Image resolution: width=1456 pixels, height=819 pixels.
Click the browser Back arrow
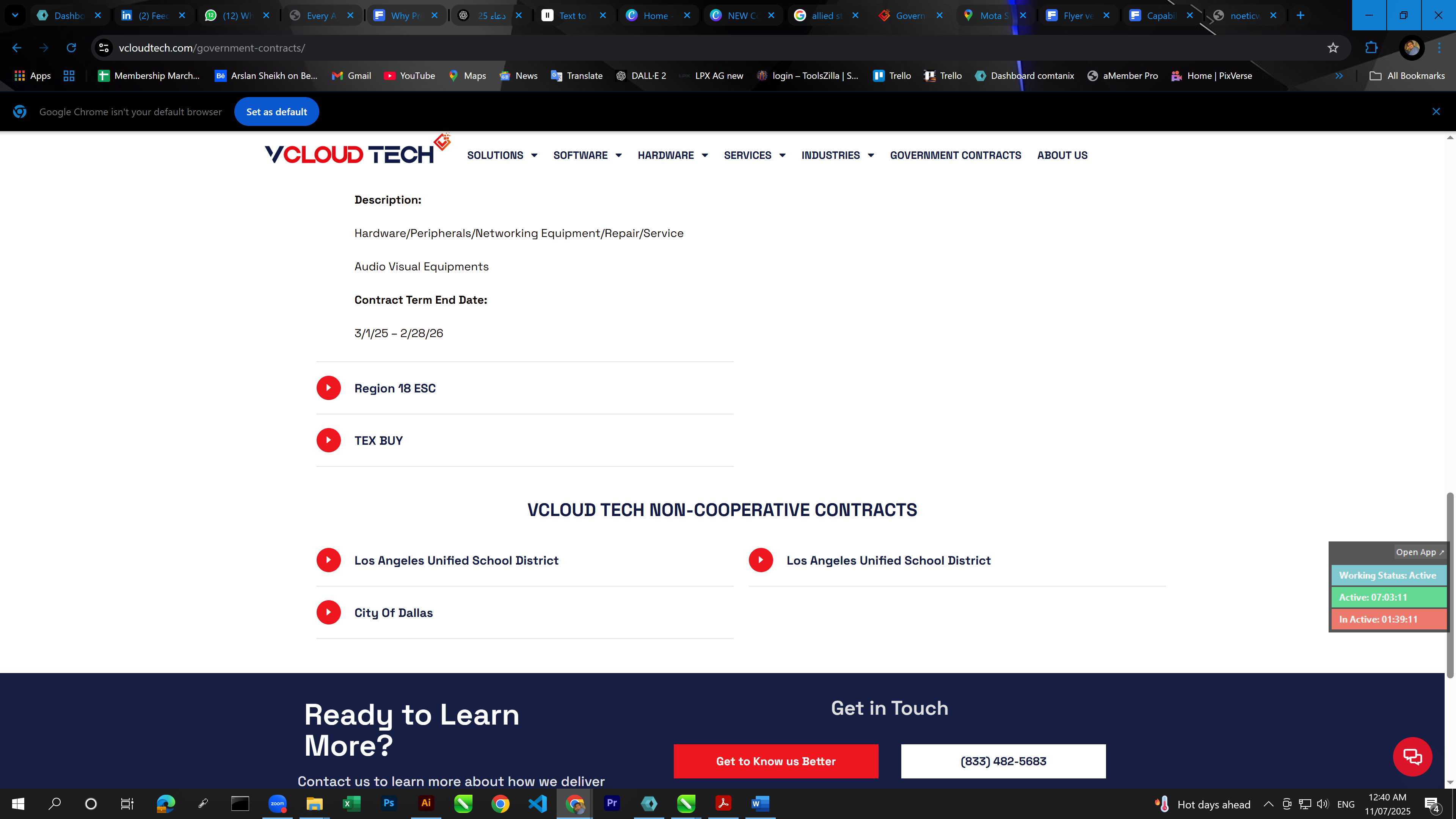(16, 48)
